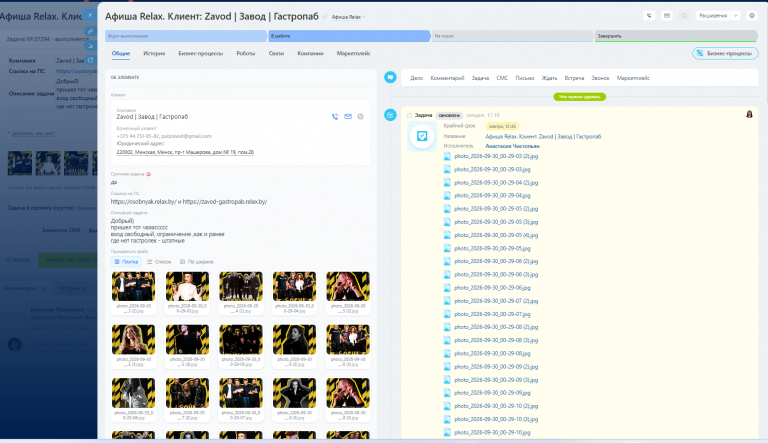Screen dimensions: 768x443
Task: Click the open-in-new-window icon in background task
Action: 90,60
